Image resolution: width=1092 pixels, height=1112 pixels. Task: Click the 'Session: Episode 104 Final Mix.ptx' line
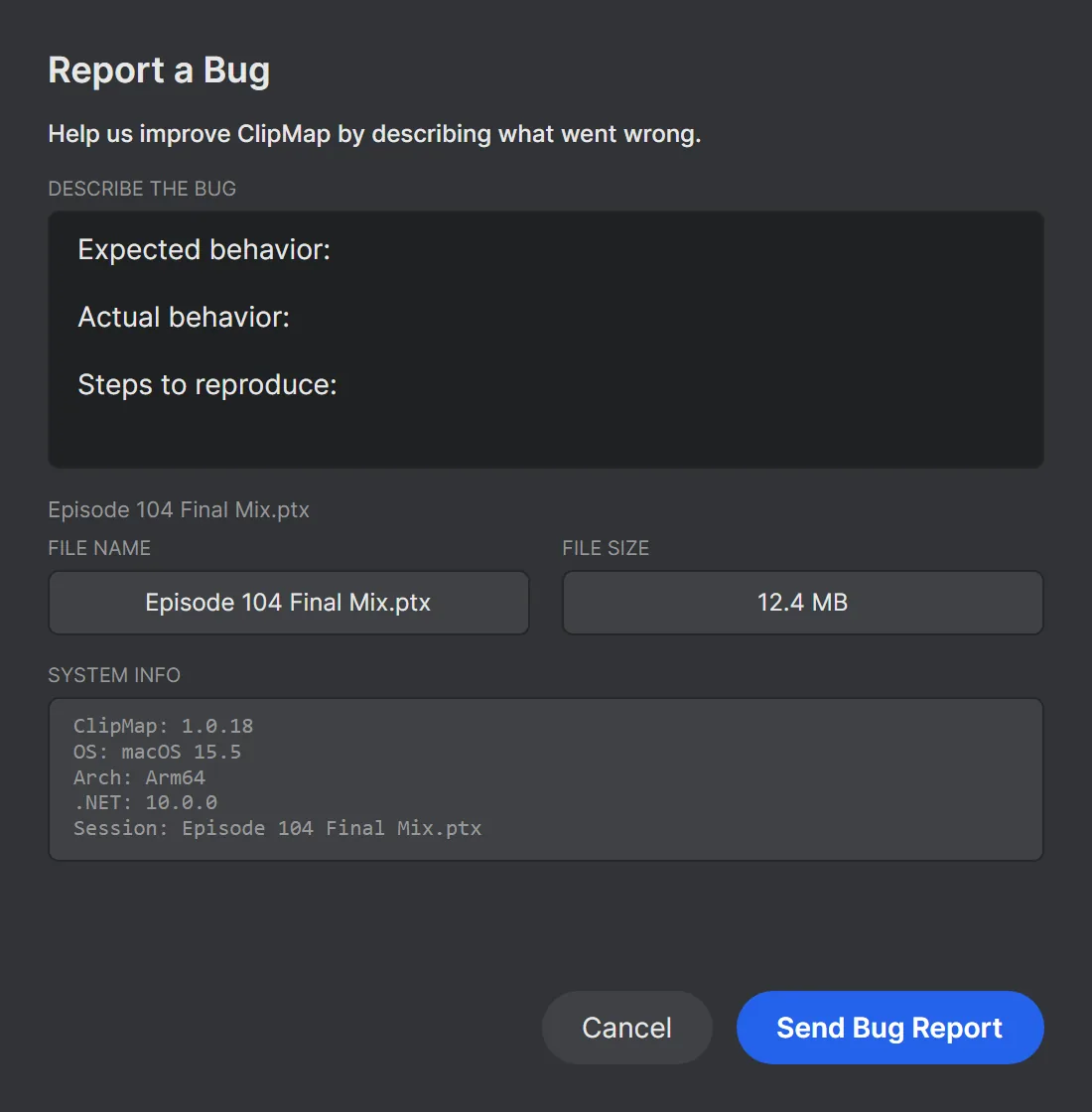point(277,828)
